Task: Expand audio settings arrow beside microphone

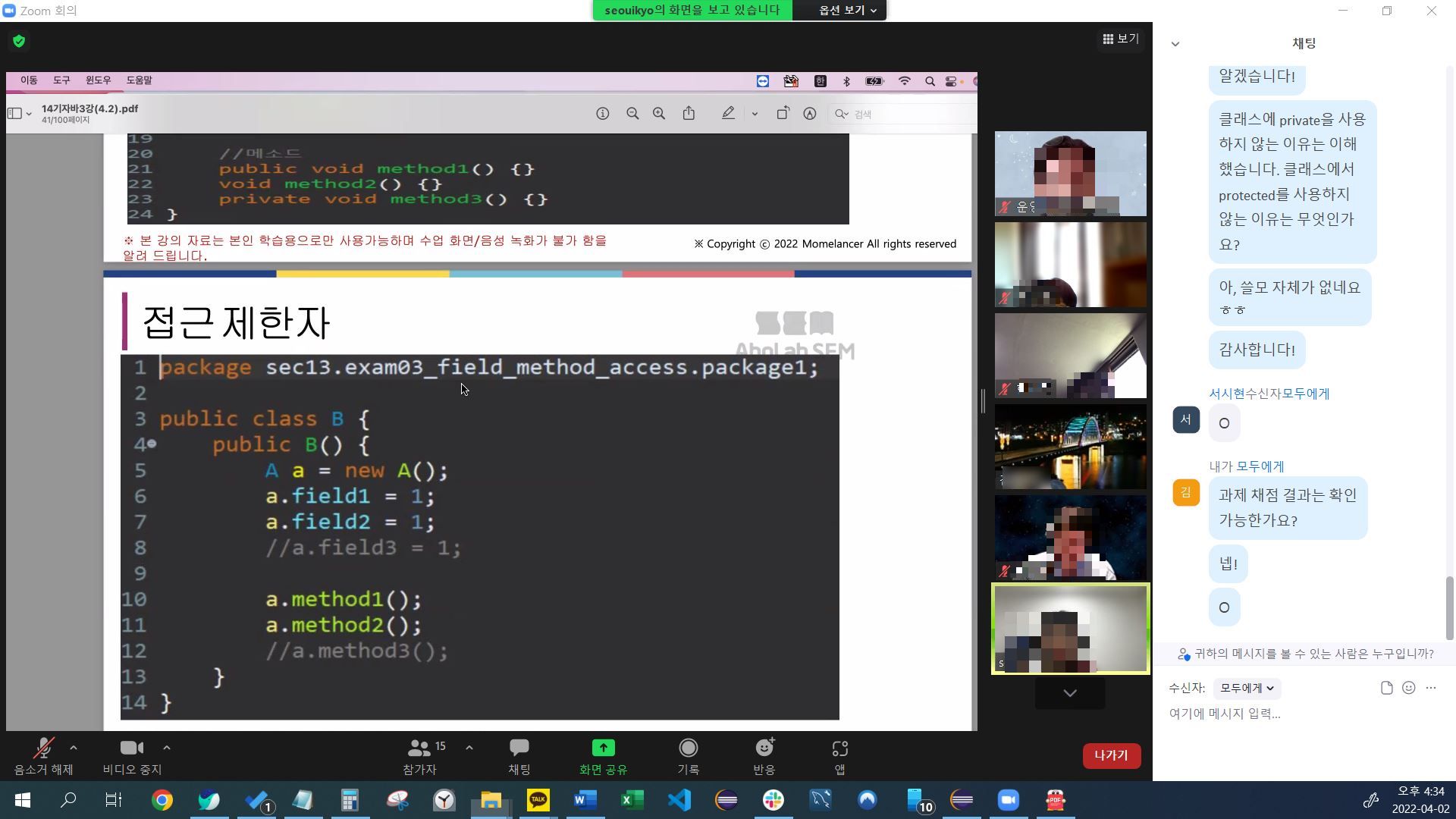Action: coord(74,748)
